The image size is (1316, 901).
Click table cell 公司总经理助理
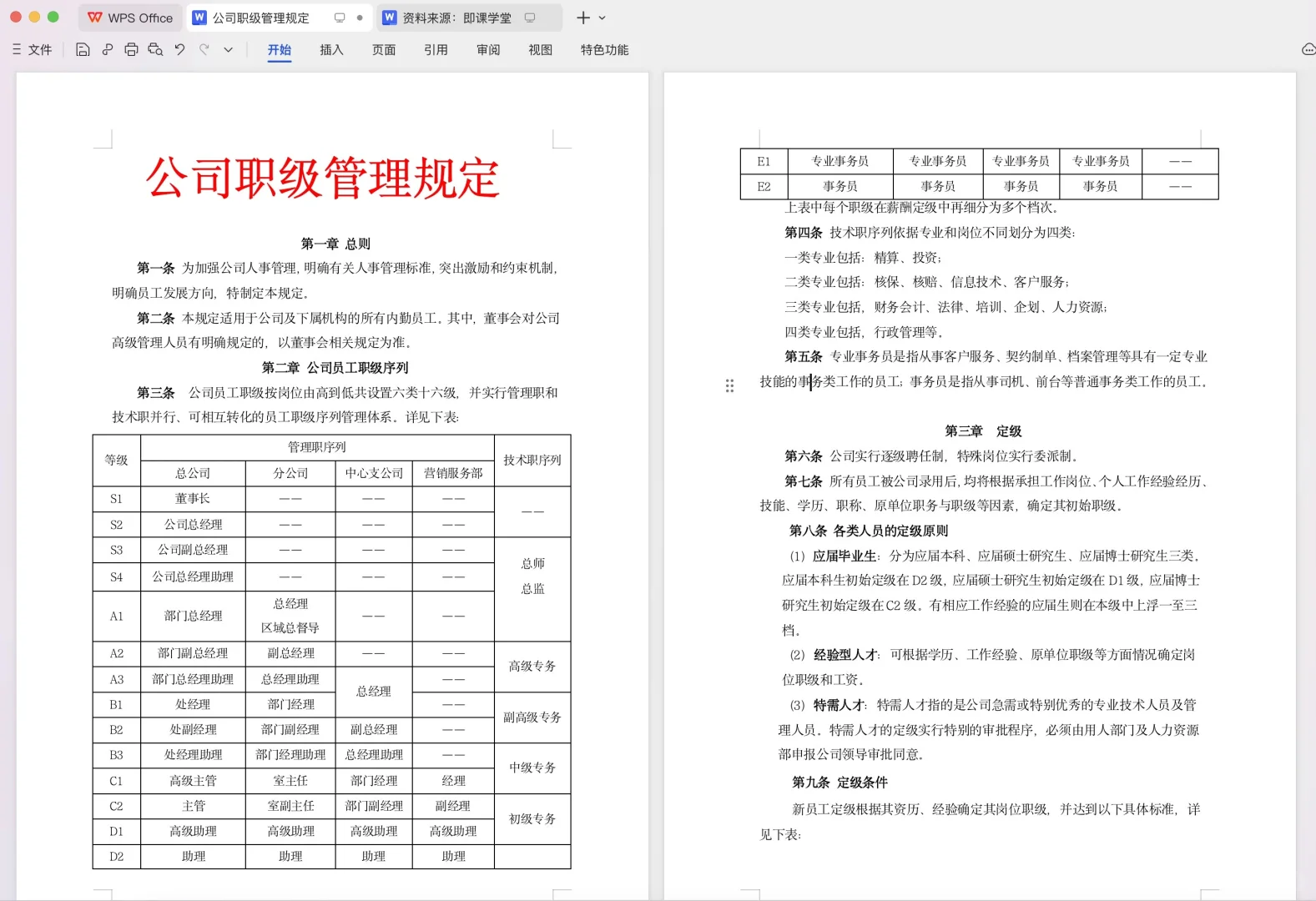coord(193,577)
